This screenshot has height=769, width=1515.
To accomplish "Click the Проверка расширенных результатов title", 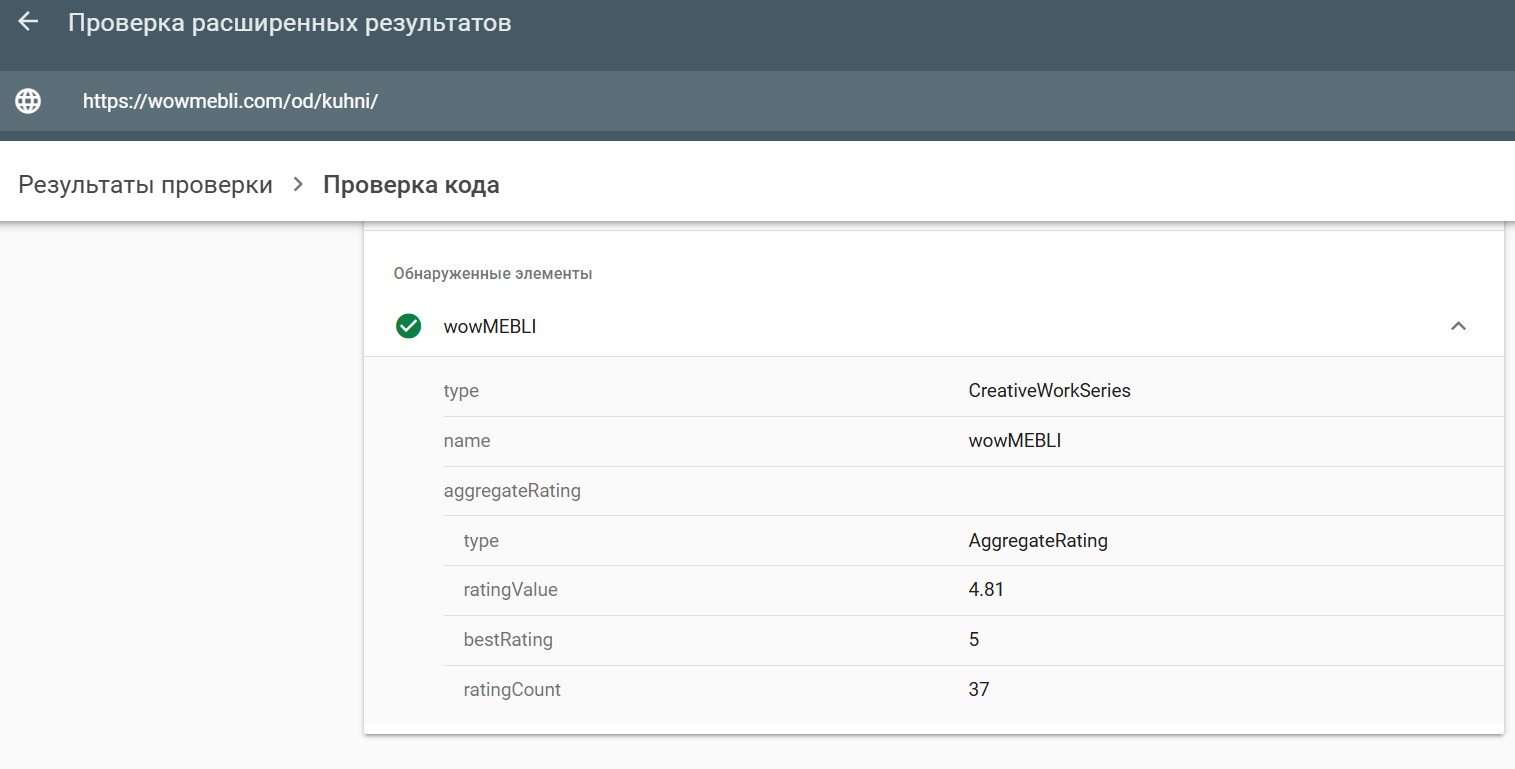I will pyautogui.click(x=290, y=23).
